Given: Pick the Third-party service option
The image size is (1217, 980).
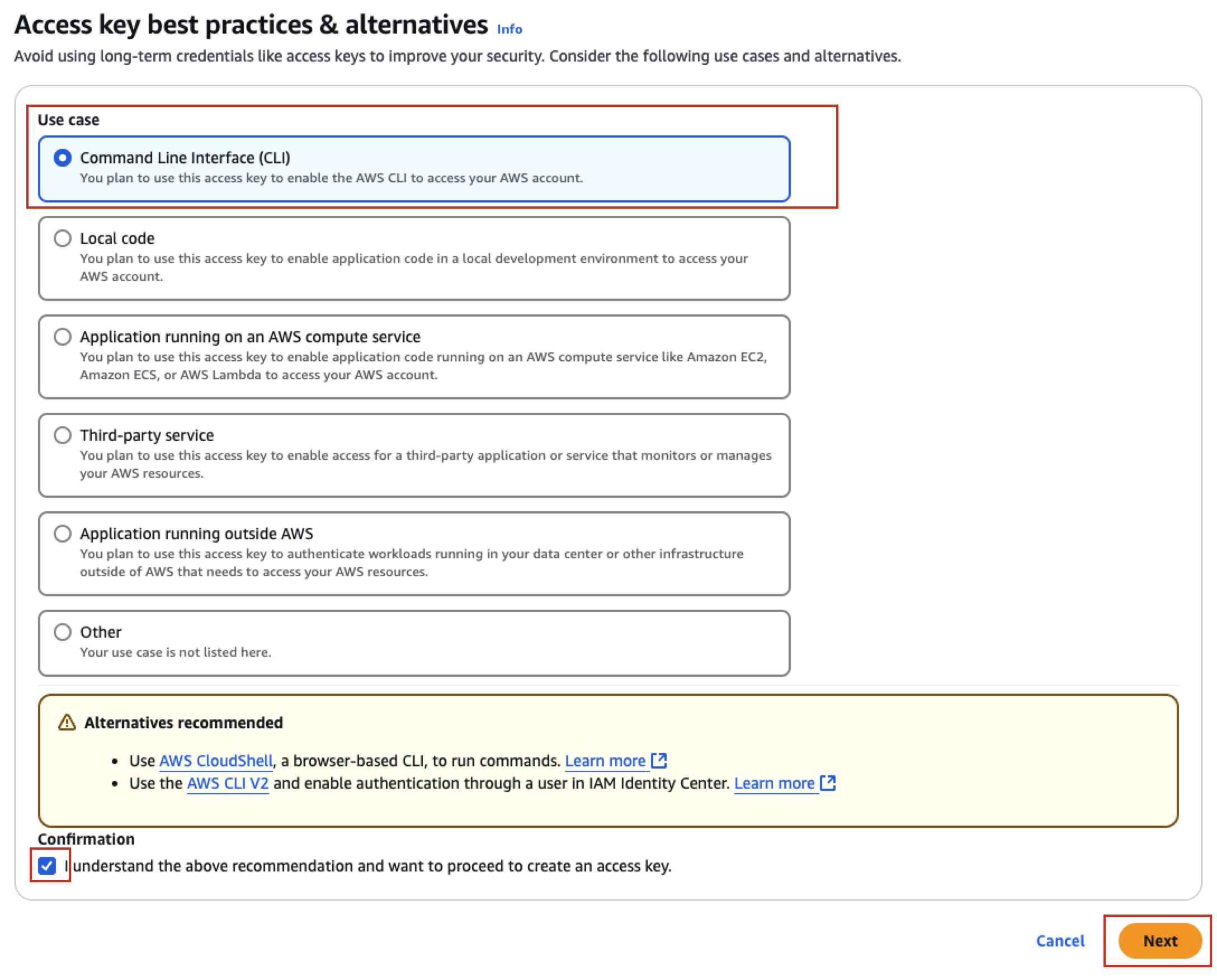Looking at the screenshot, I should [63, 435].
